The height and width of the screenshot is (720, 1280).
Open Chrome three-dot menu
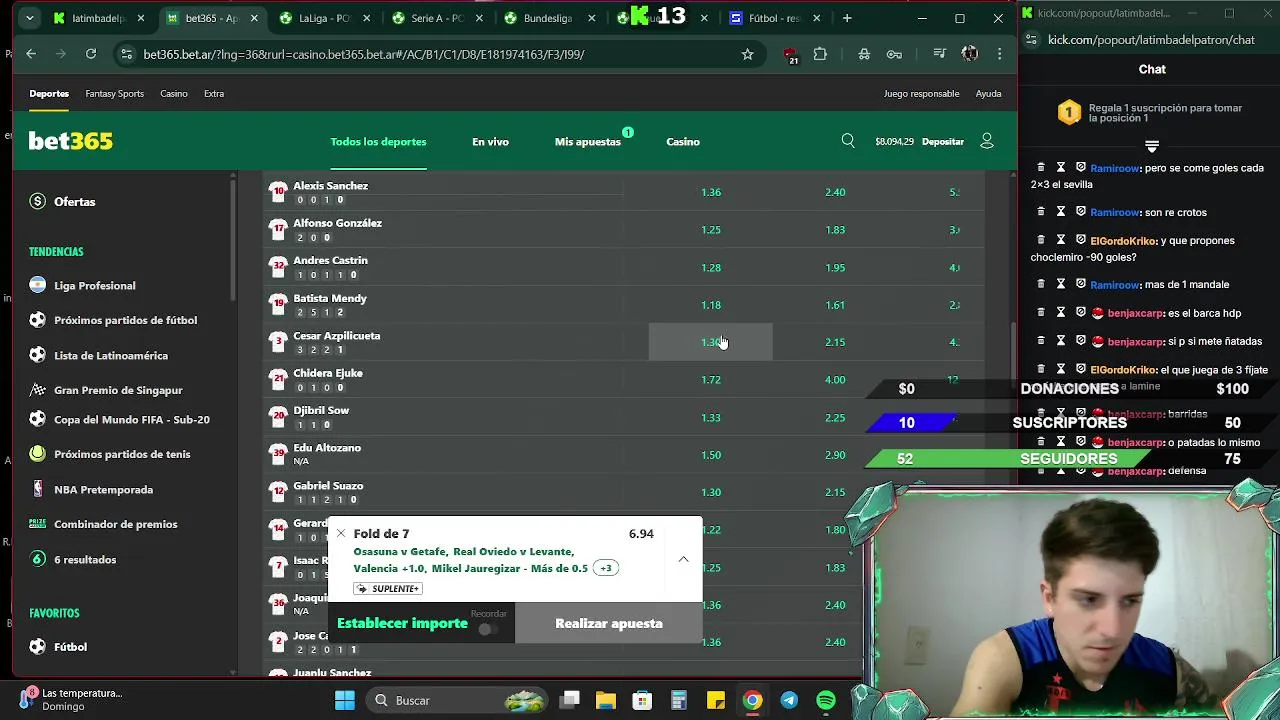(999, 54)
